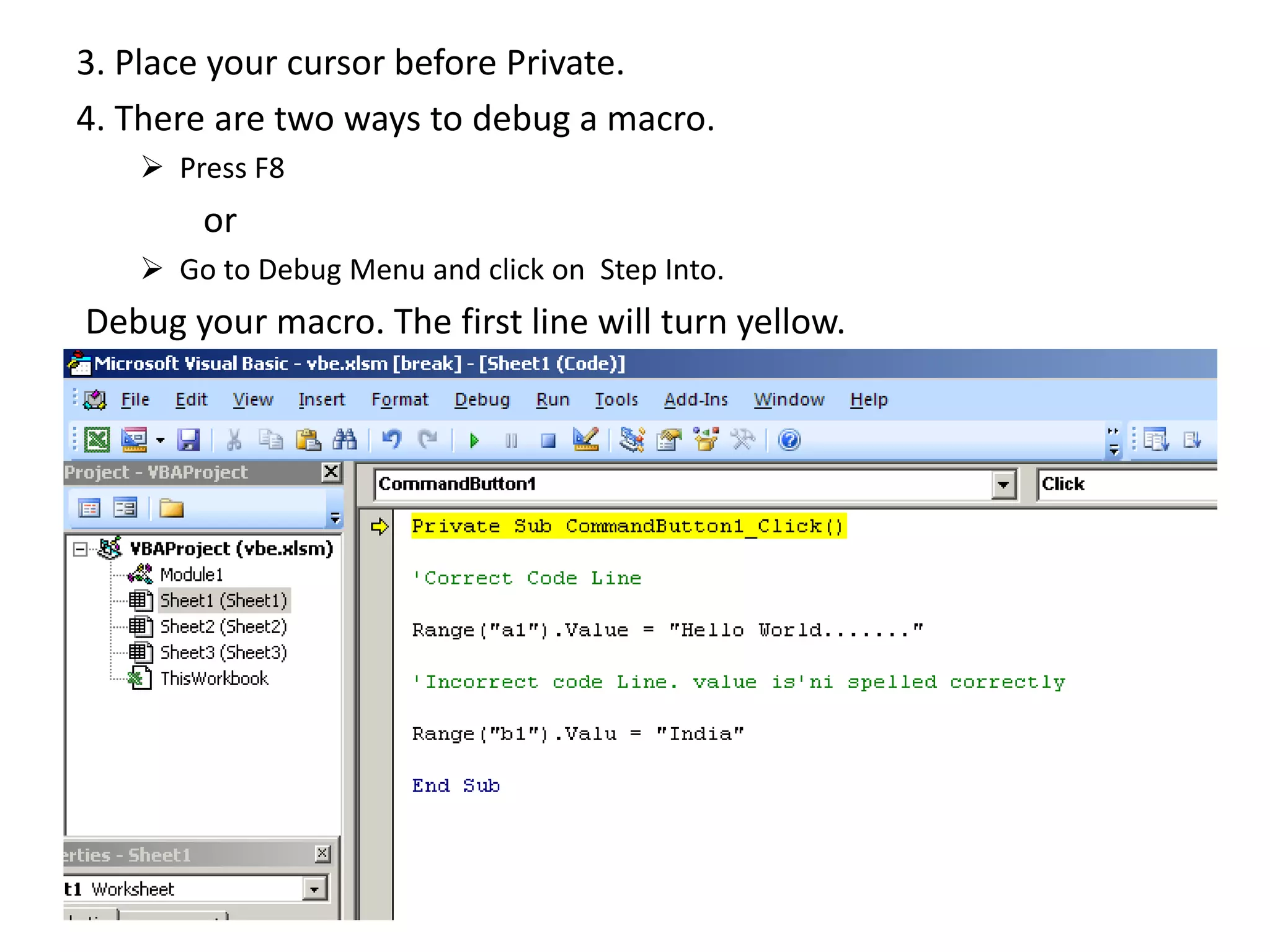Screen dimensions: 1270x952
Task: Click the Insert UserForm toolbar icon
Action: click(x=135, y=440)
